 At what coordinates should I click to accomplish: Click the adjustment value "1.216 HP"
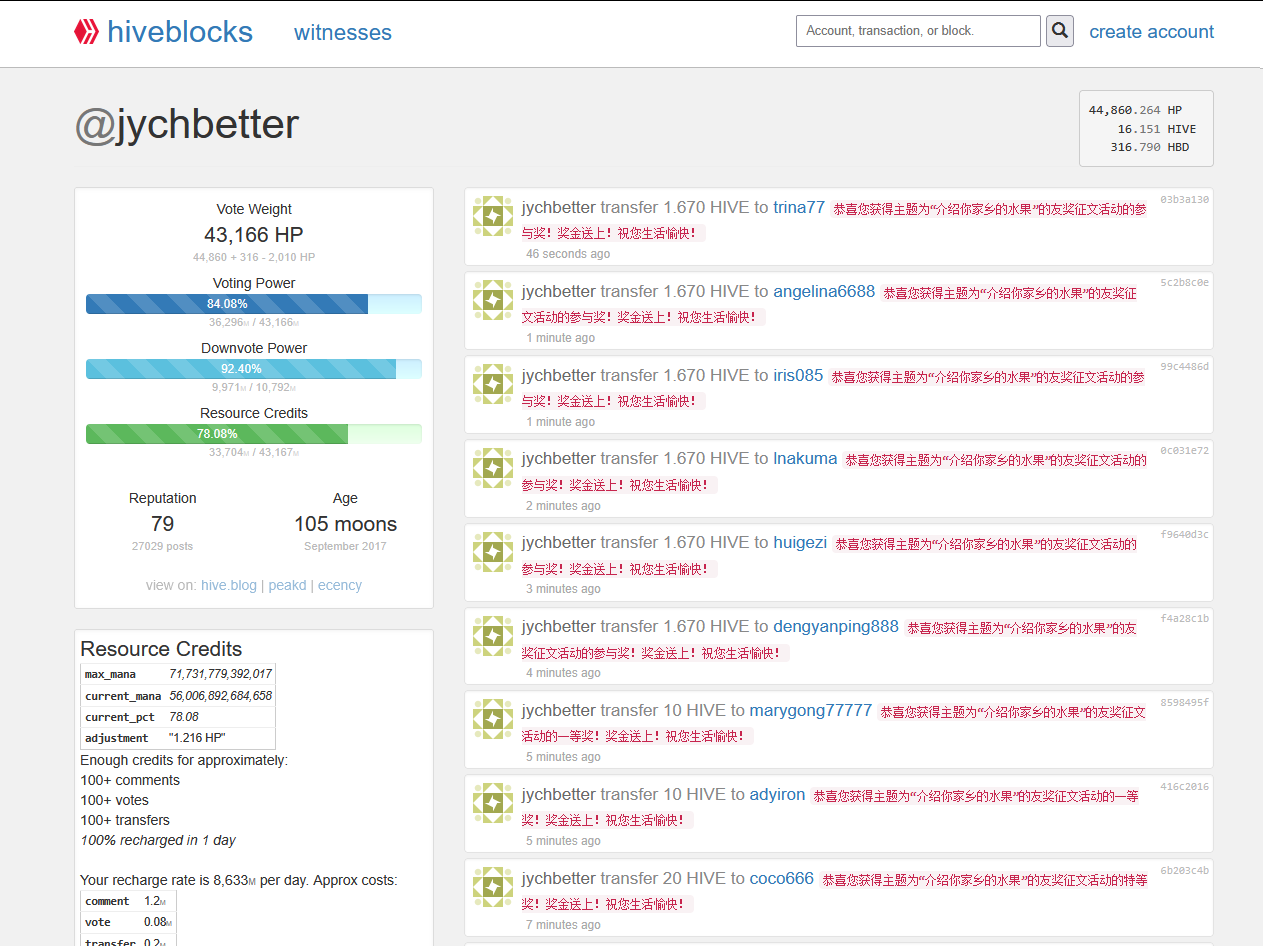198,737
